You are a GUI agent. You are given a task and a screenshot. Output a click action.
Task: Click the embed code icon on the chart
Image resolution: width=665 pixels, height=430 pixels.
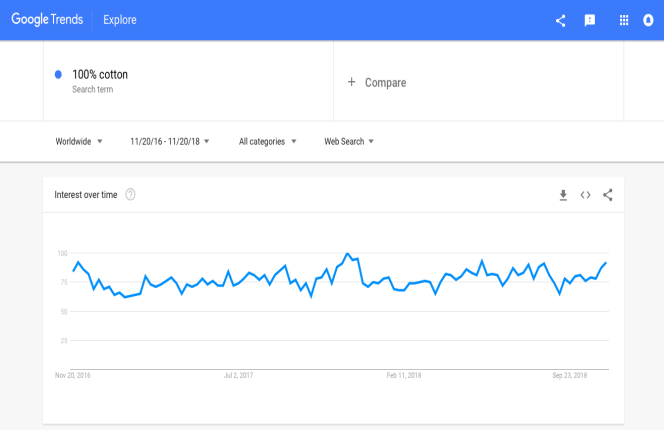pos(585,195)
